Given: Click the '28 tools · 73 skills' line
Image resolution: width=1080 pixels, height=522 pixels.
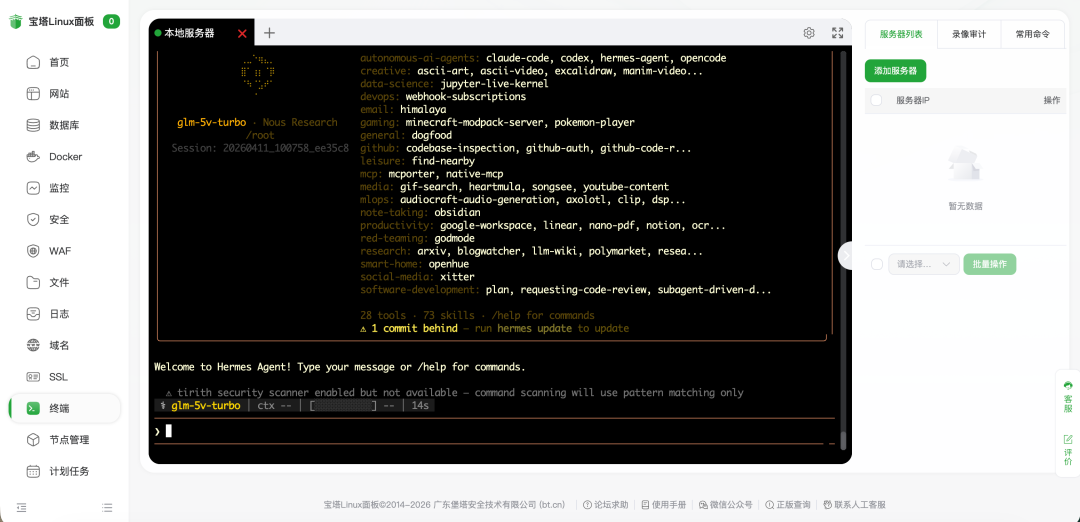Looking at the screenshot, I should pyautogui.click(x=477, y=315).
